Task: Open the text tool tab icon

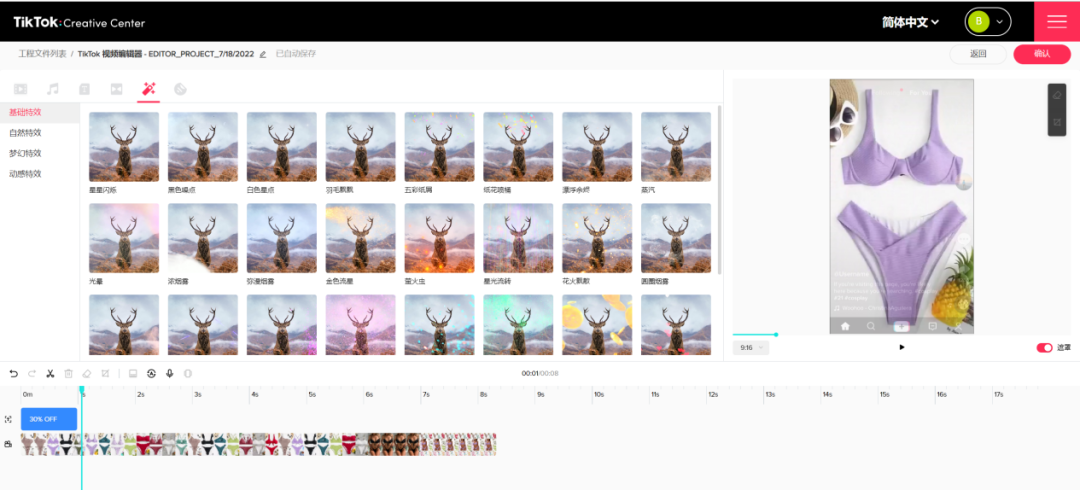Action: click(85, 89)
